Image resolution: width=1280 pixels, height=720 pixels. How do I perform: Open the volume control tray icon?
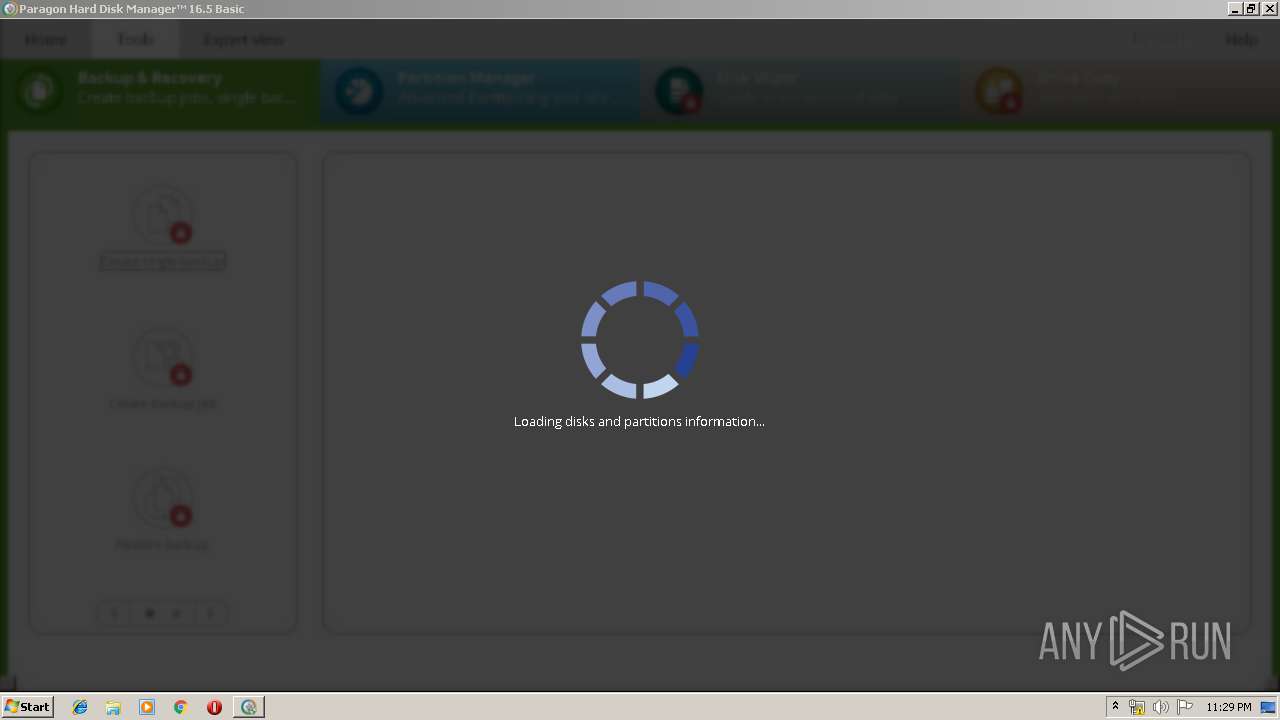[1160, 707]
